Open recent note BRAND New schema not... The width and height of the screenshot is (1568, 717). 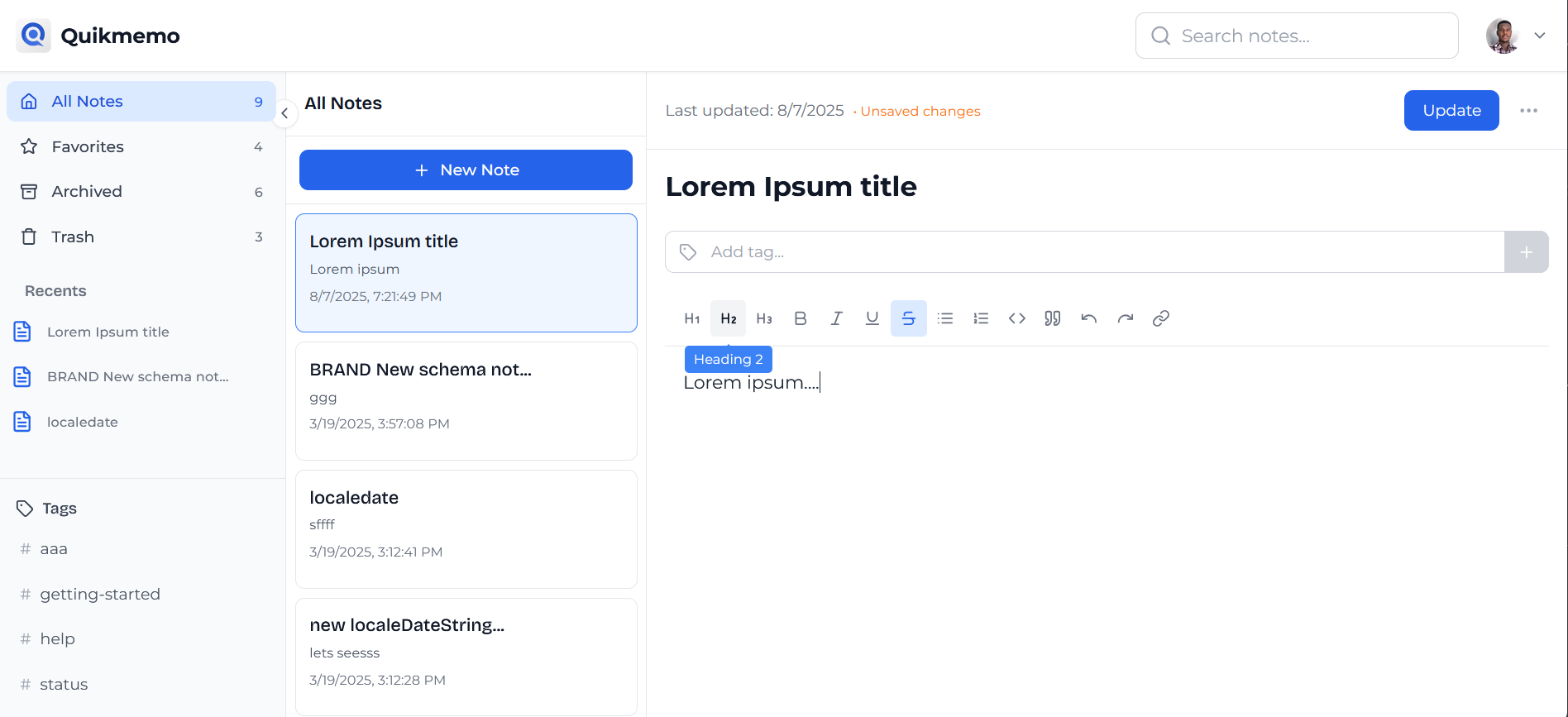[x=141, y=377]
